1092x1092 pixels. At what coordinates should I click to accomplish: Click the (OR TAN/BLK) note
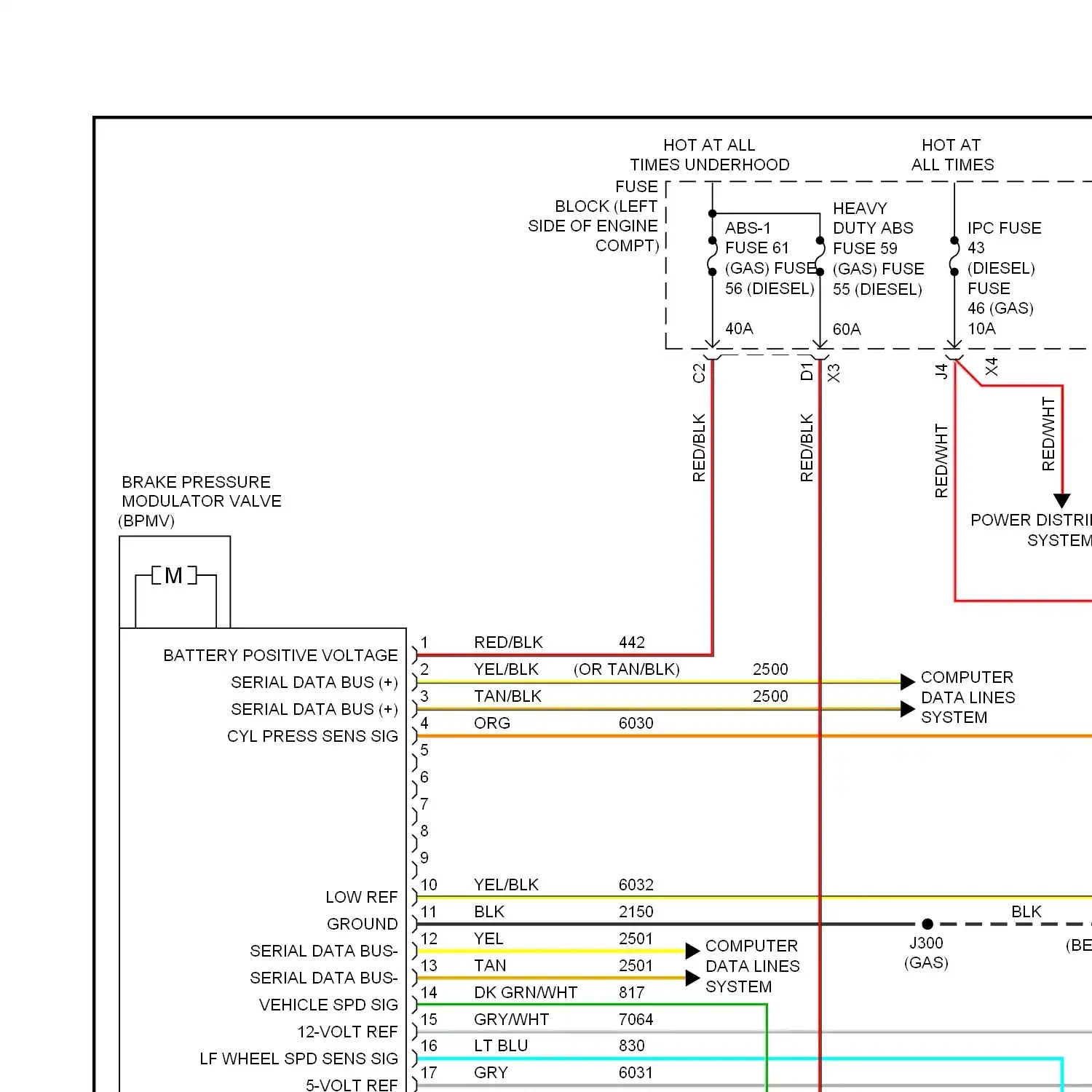pos(627,669)
